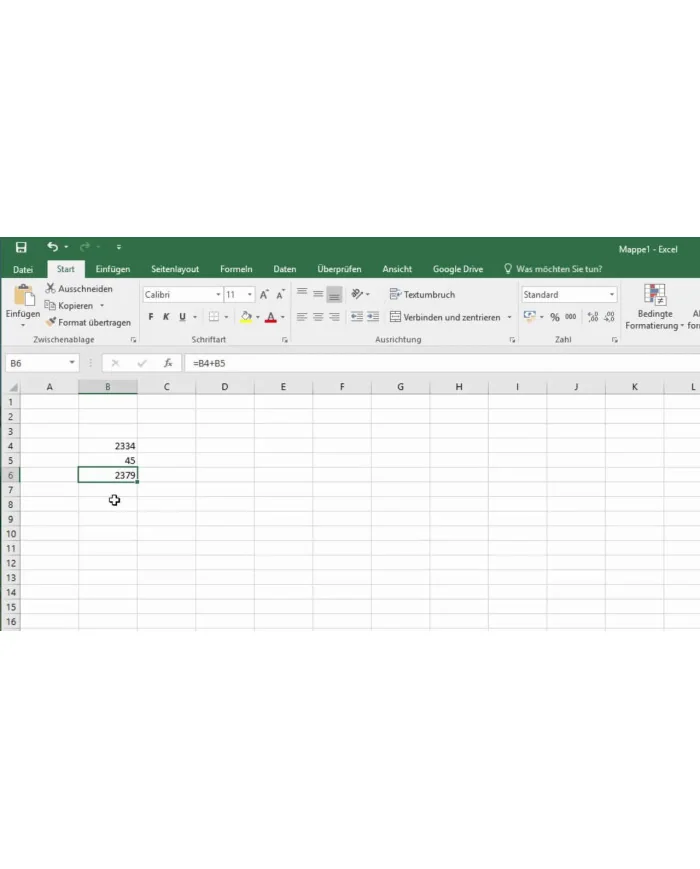This screenshot has width=700, height=869.
Task: Expand the Einfügen paste options arrow
Action: tap(23, 325)
